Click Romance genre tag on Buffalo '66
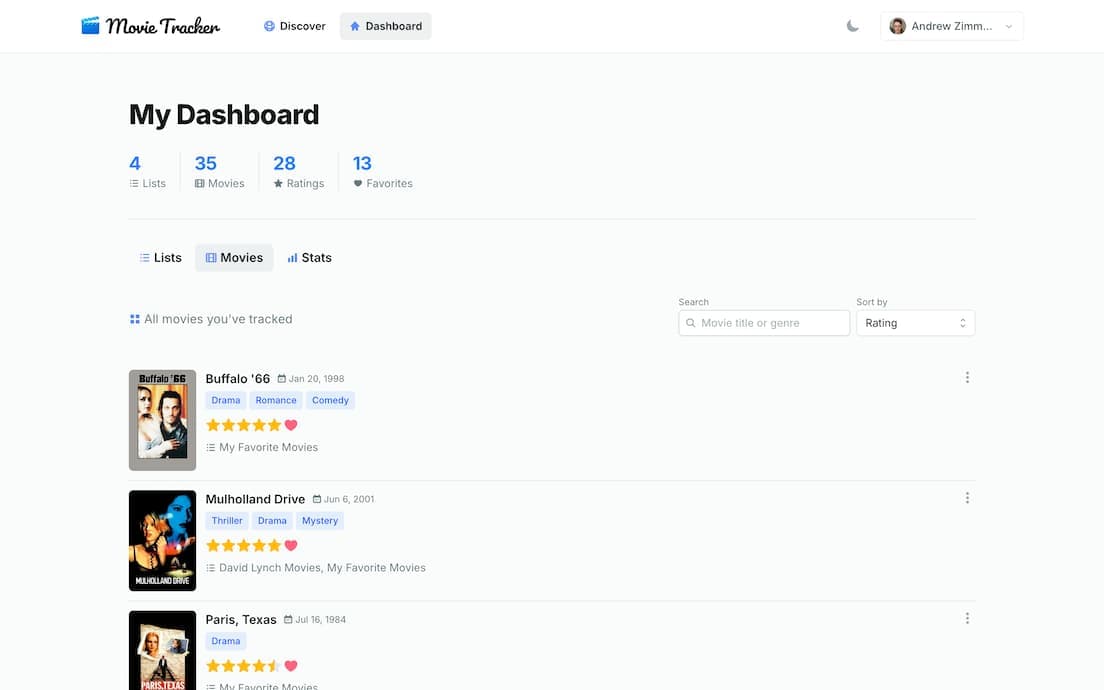Image resolution: width=1104 pixels, height=690 pixels. [276, 401]
